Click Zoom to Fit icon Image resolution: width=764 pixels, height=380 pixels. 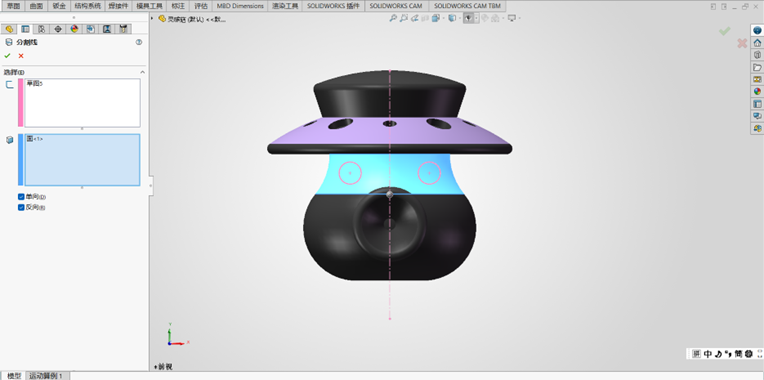[x=393, y=18]
